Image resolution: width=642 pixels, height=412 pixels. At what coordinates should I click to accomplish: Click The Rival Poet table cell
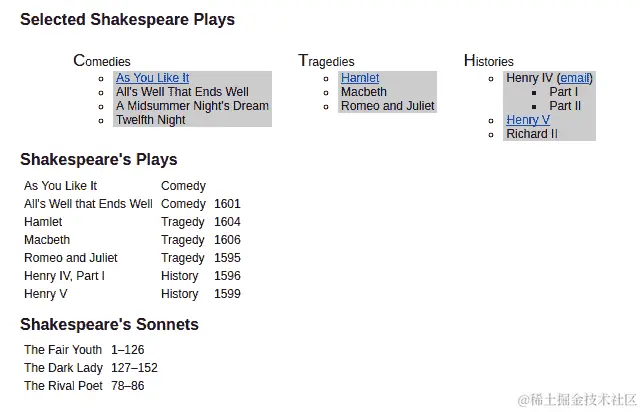[x=63, y=386]
